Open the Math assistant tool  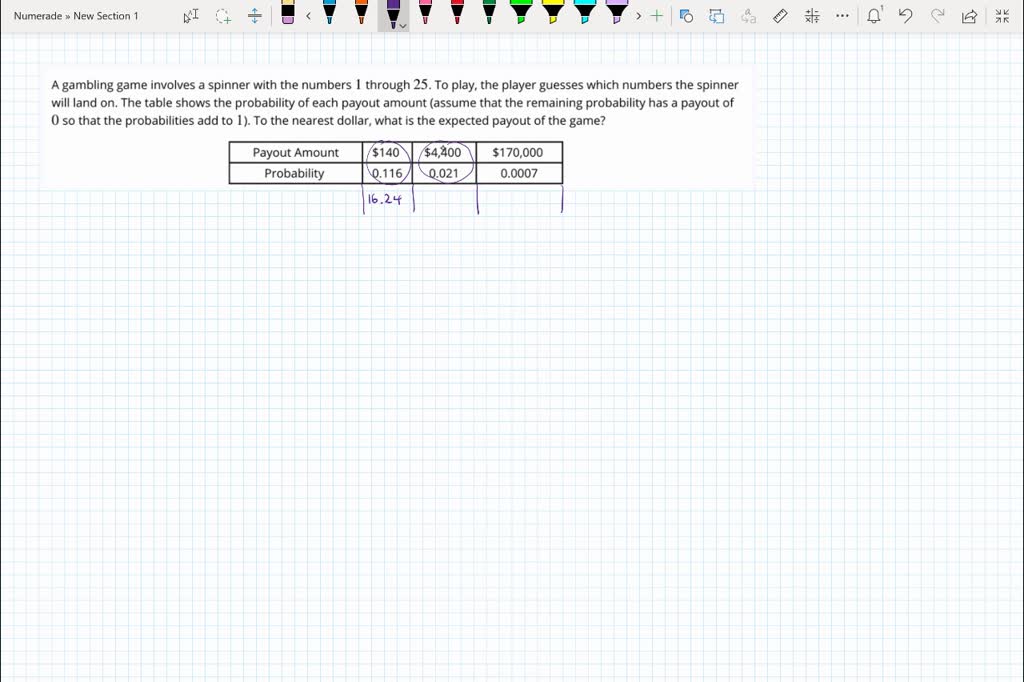pos(812,16)
